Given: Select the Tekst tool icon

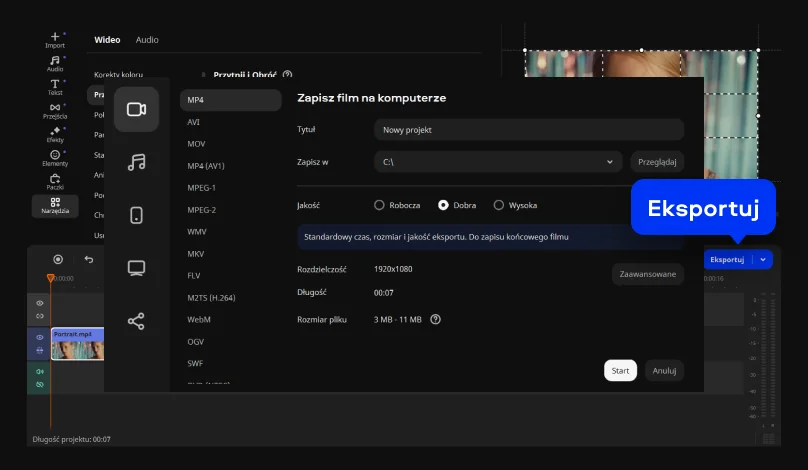Looking at the screenshot, I should pos(55,87).
